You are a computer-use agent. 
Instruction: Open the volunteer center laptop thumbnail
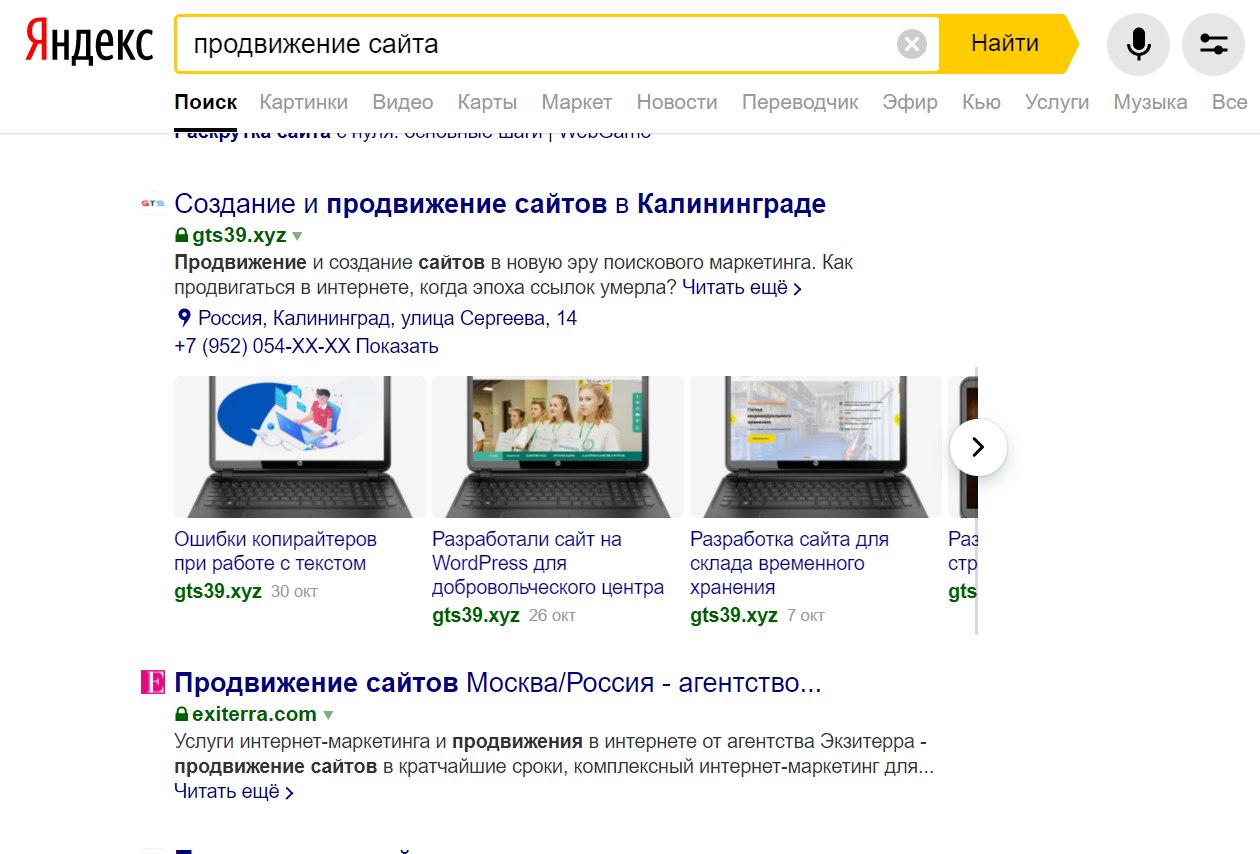pyautogui.click(x=558, y=446)
